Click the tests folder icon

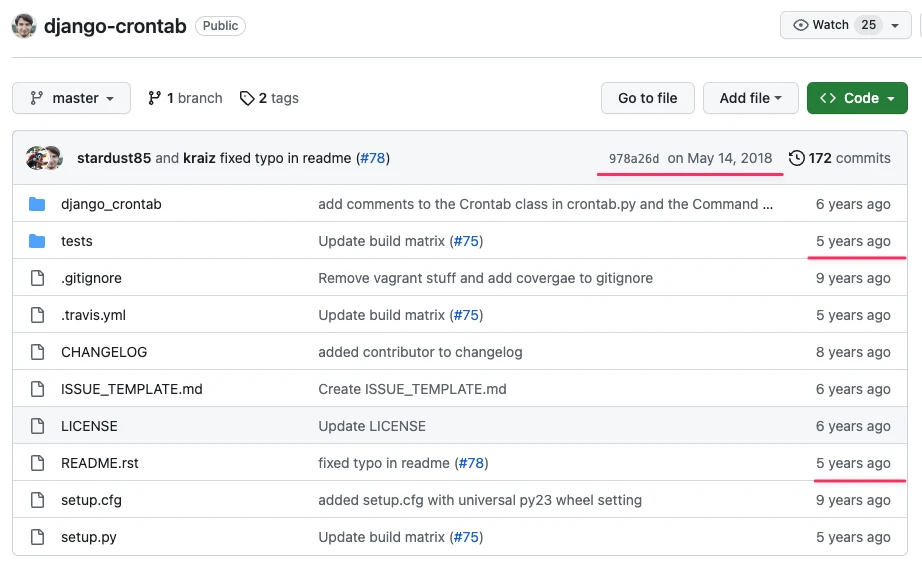[x=37, y=241]
